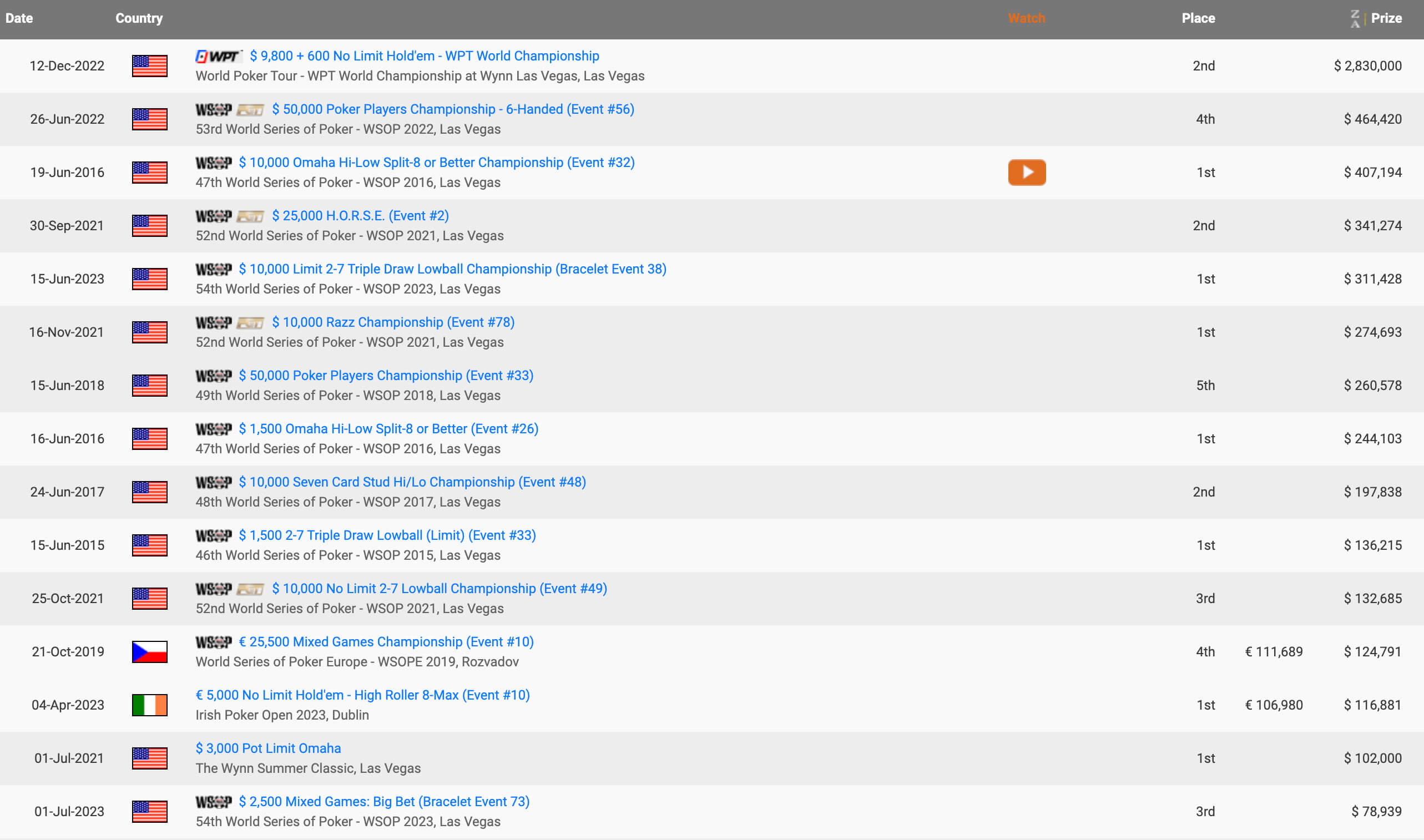Click the Irish flag icon

coord(149,705)
